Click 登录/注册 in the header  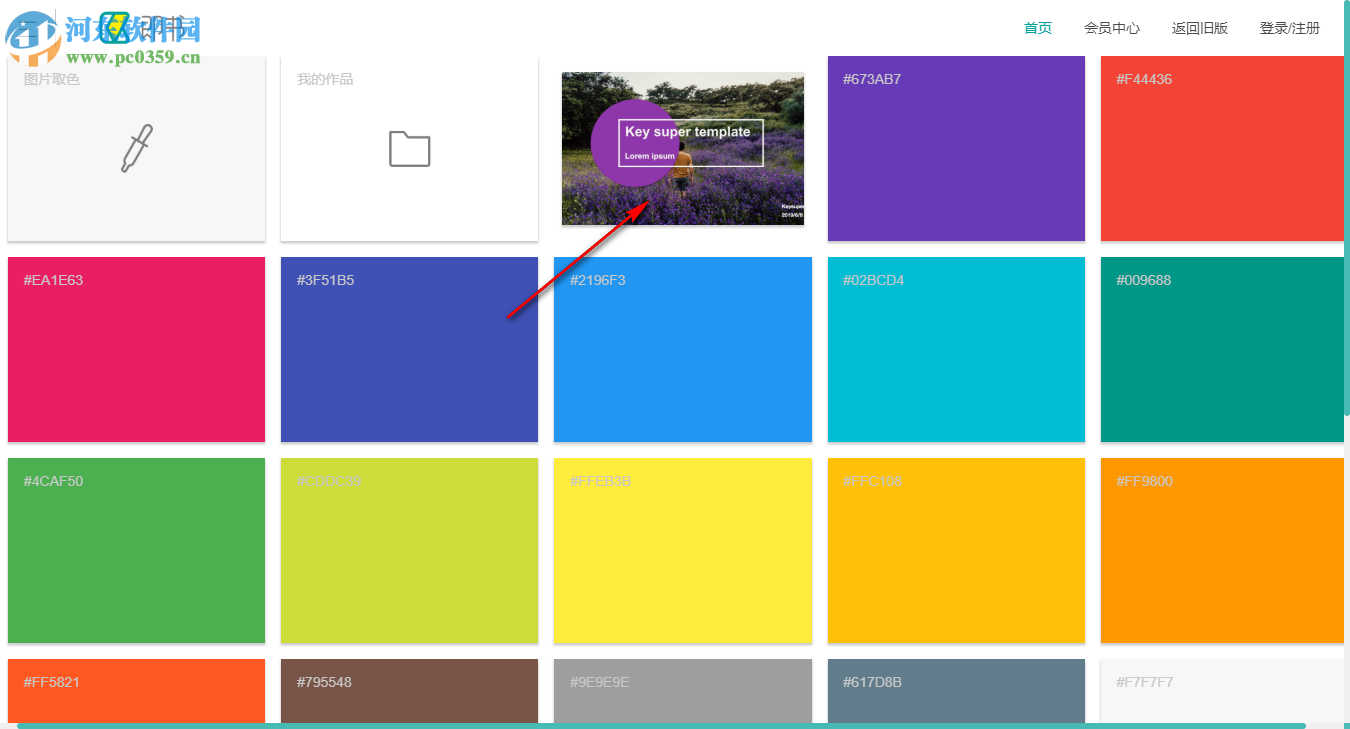pyautogui.click(x=1290, y=28)
